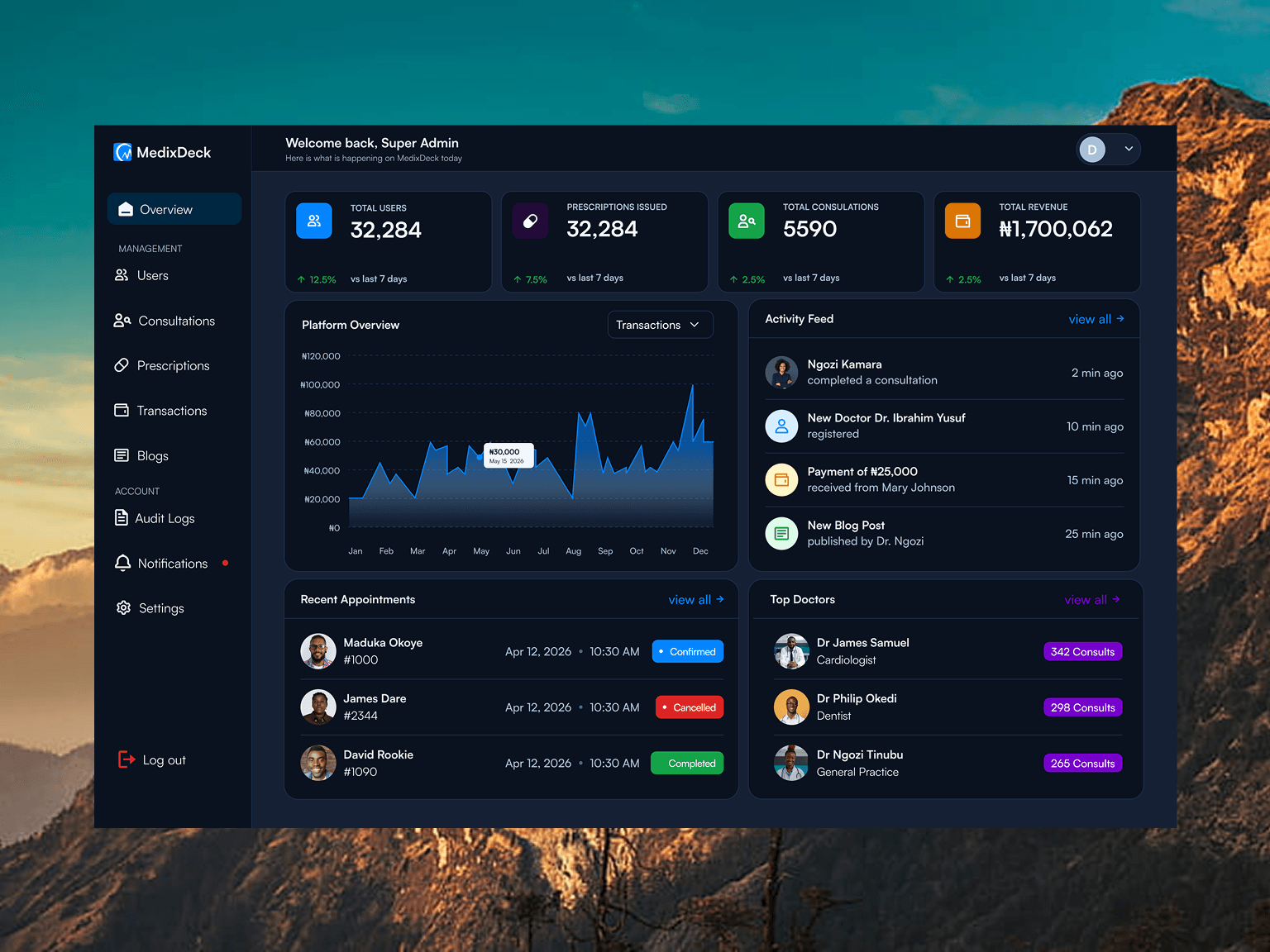Open the Transactions dropdown in Platform Overview

click(660, 325)
